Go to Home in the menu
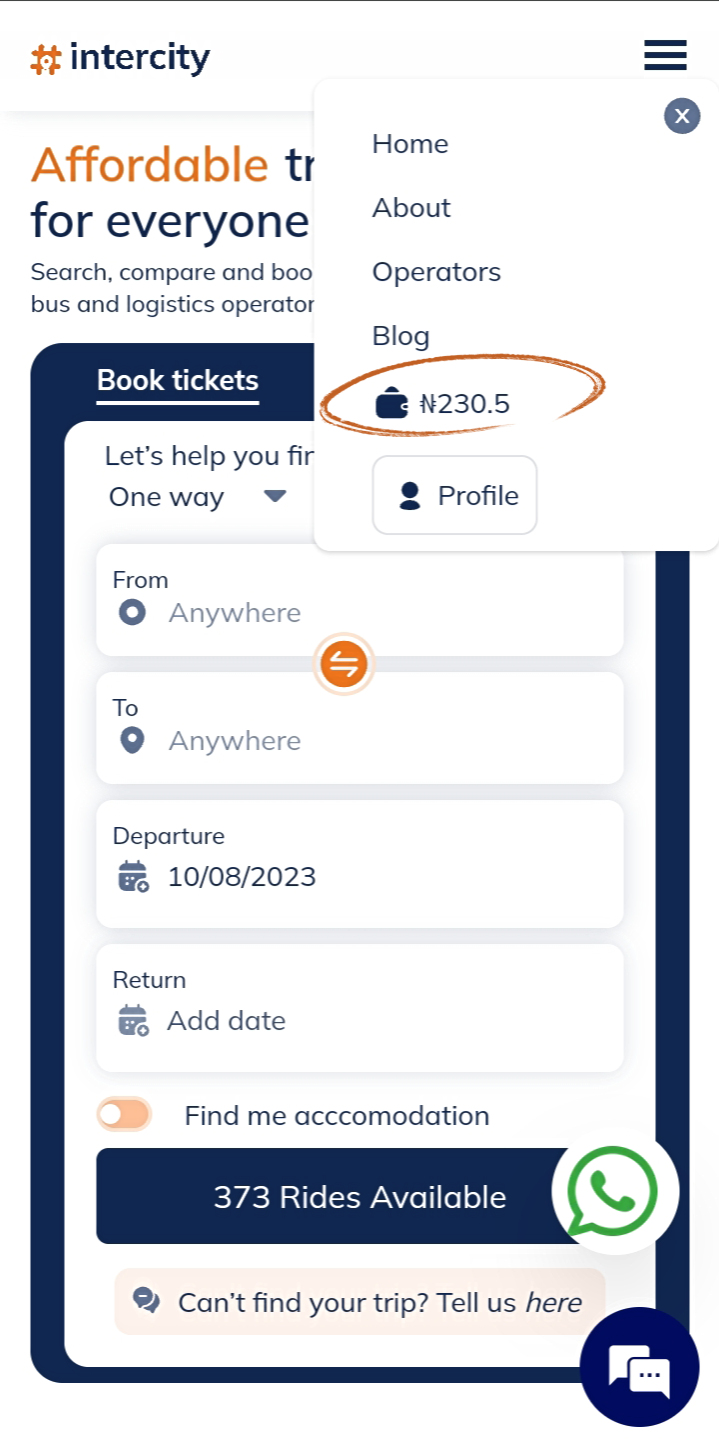The width and height of the screenshot is (719, 1447). tap(410, 144)
